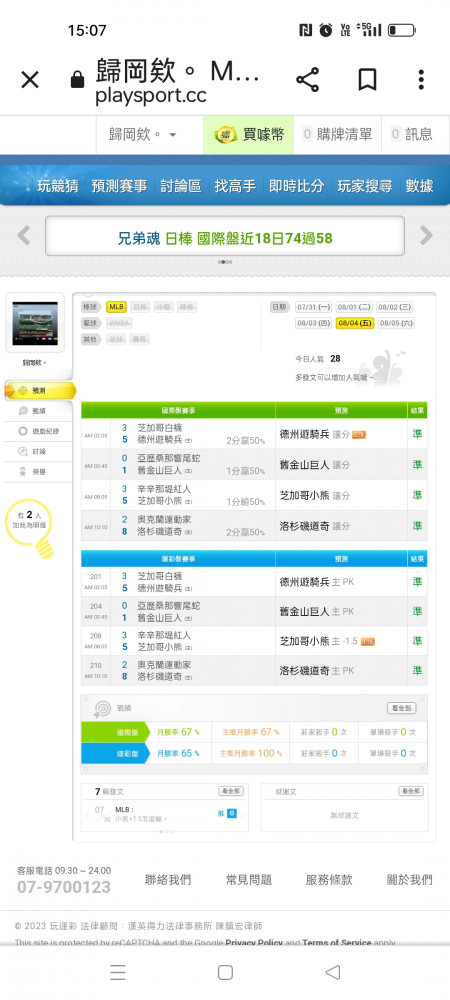Go to 討論區 nav tab
The width and height of the screenshot is (450, 1000).
coord(180,186)
